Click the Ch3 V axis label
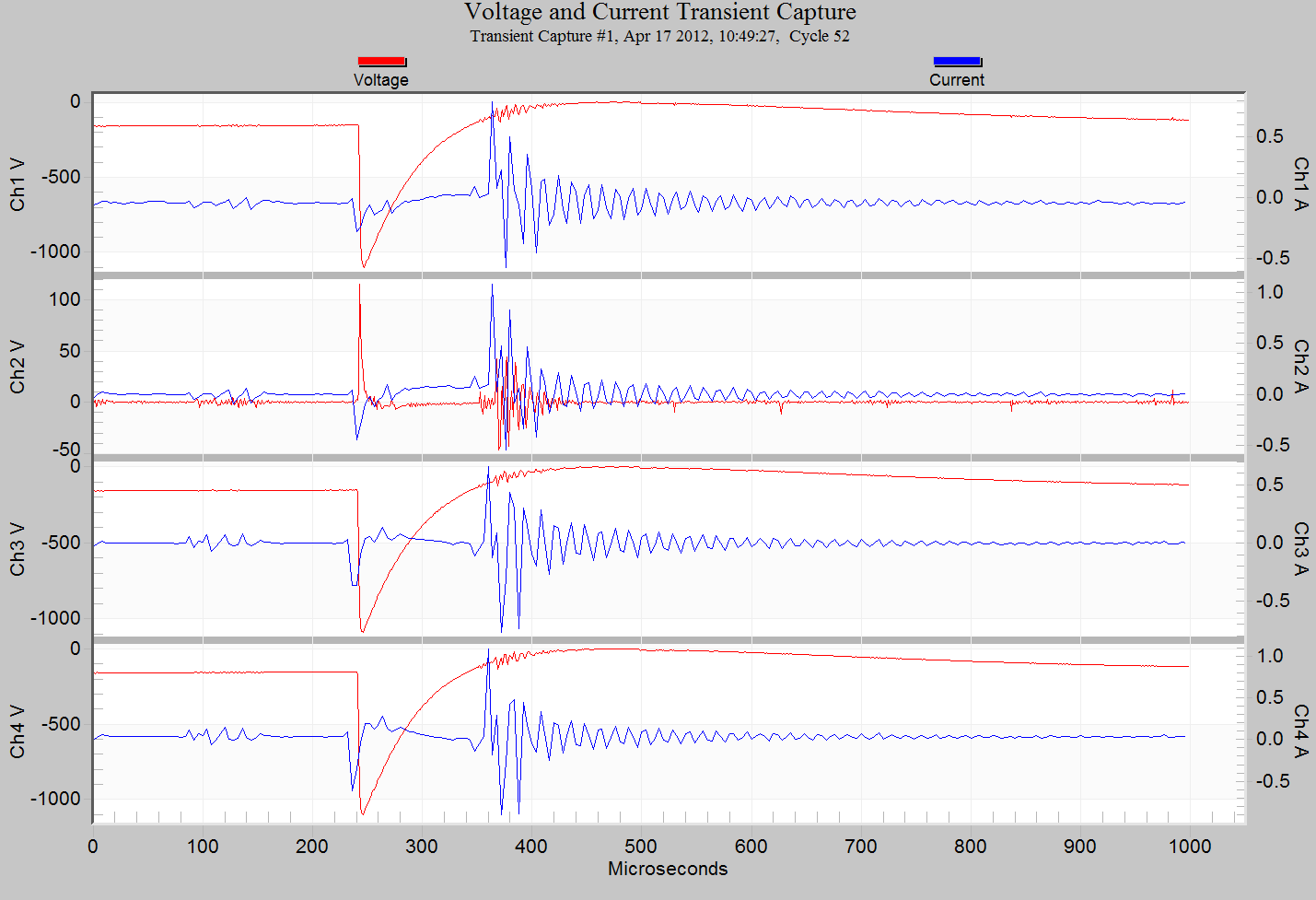The height and width of the screenshot is (900, 1316). click(17, 549)
